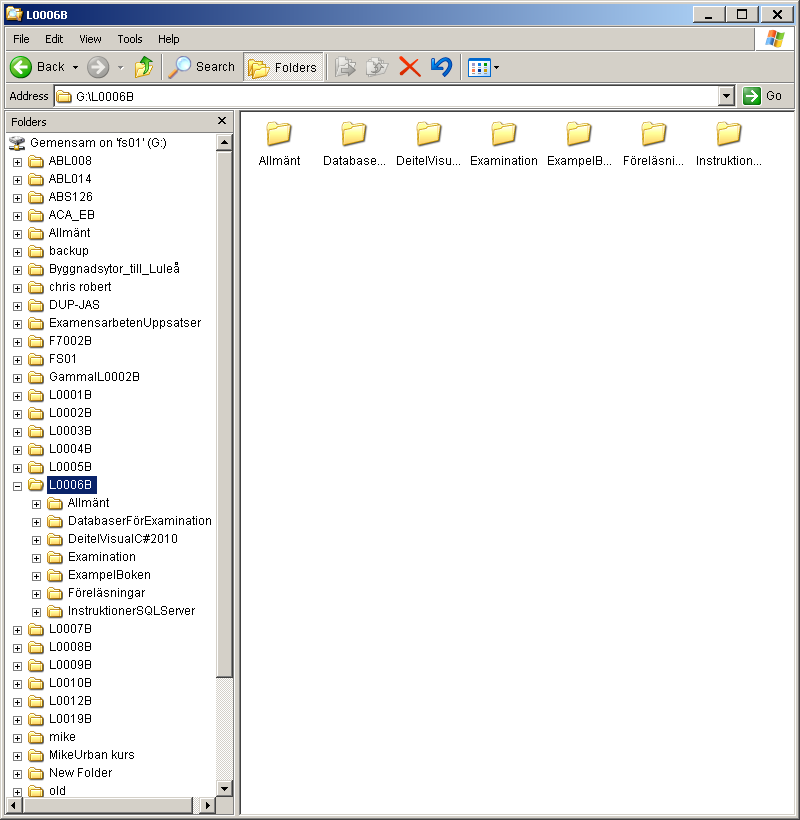The width and height of the screenshot is (800, 820).
Task: Open the Address bar dropdown arrow
Action: 726,96
